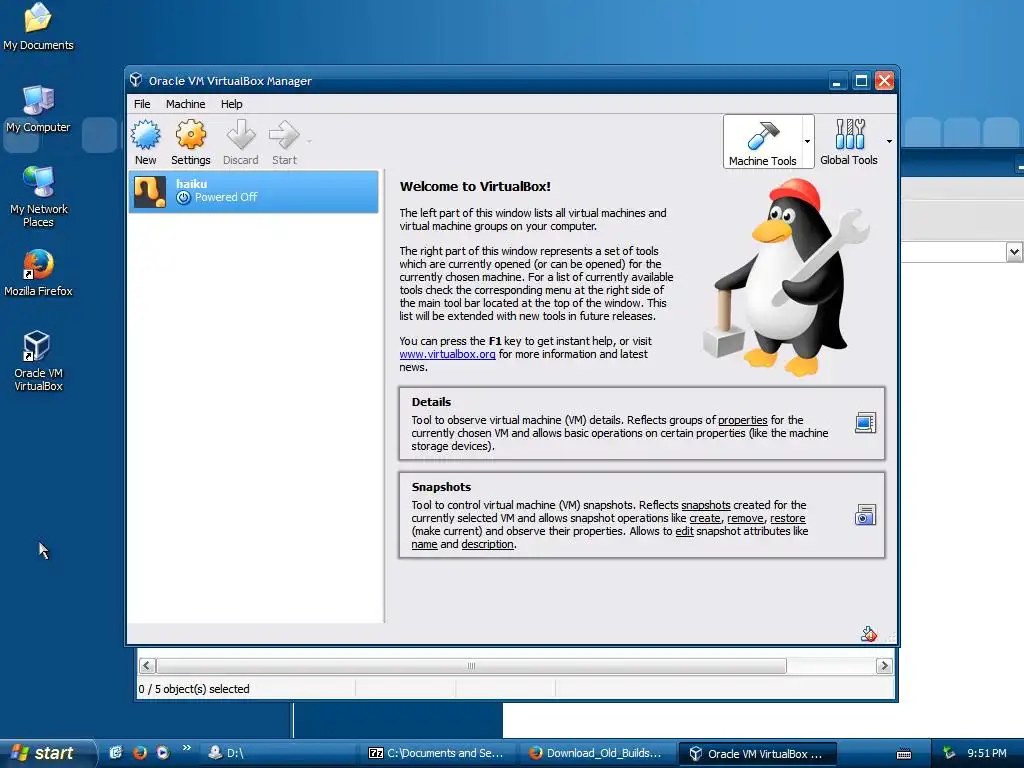Click the Windows start button
The image size is (1024, 768).
[46, 753]
